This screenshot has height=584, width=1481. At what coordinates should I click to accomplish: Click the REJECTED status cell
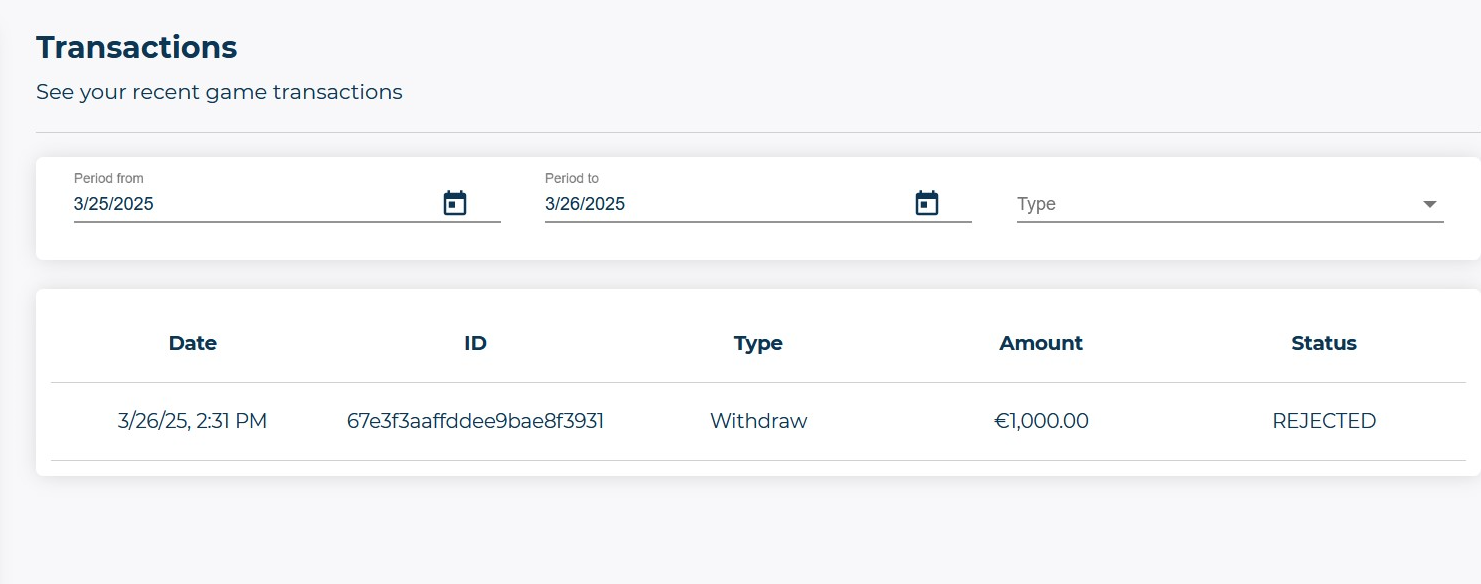pyautogui.click(x=1324, y=421)
